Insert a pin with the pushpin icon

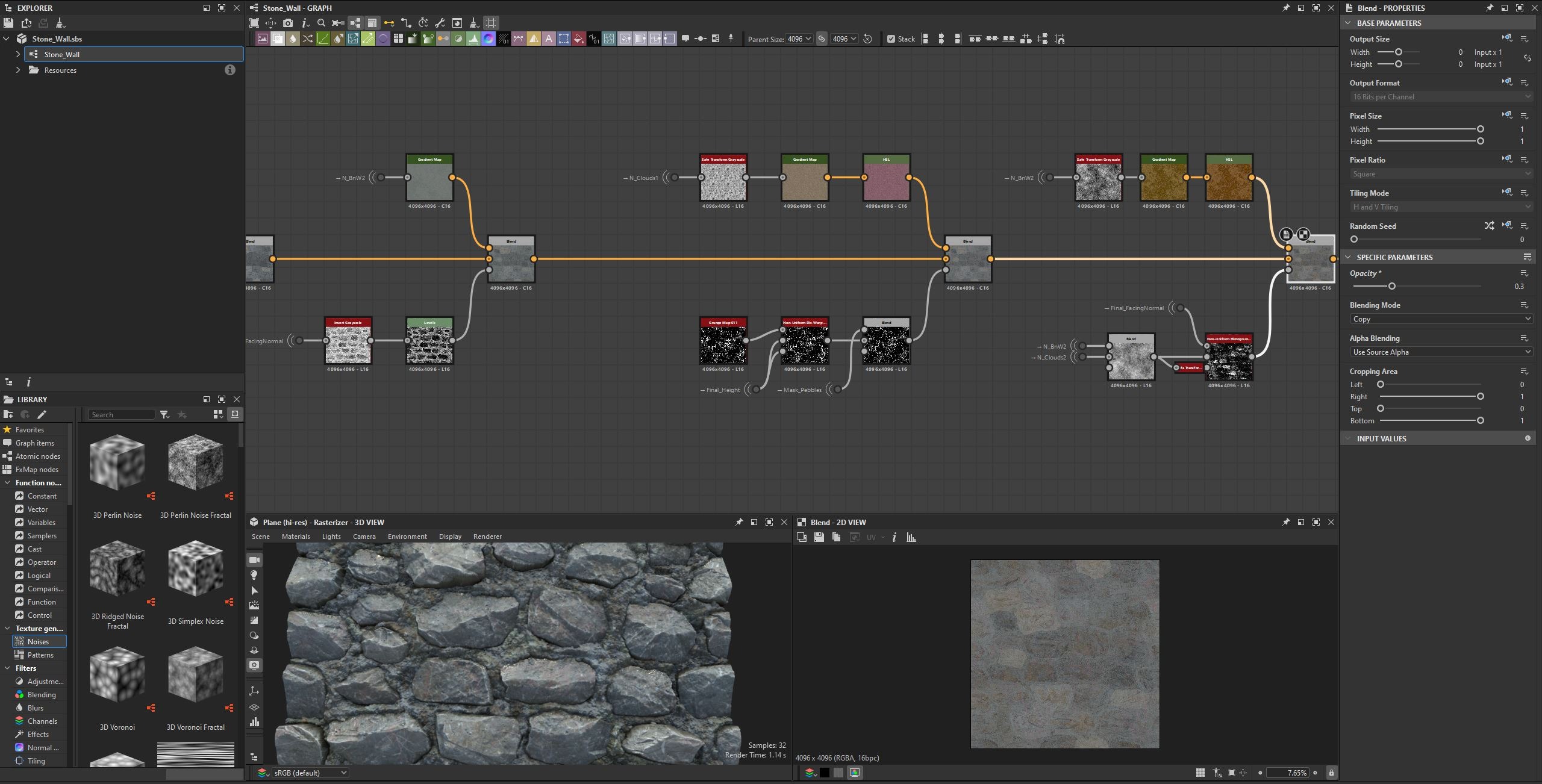coord(731,39)
